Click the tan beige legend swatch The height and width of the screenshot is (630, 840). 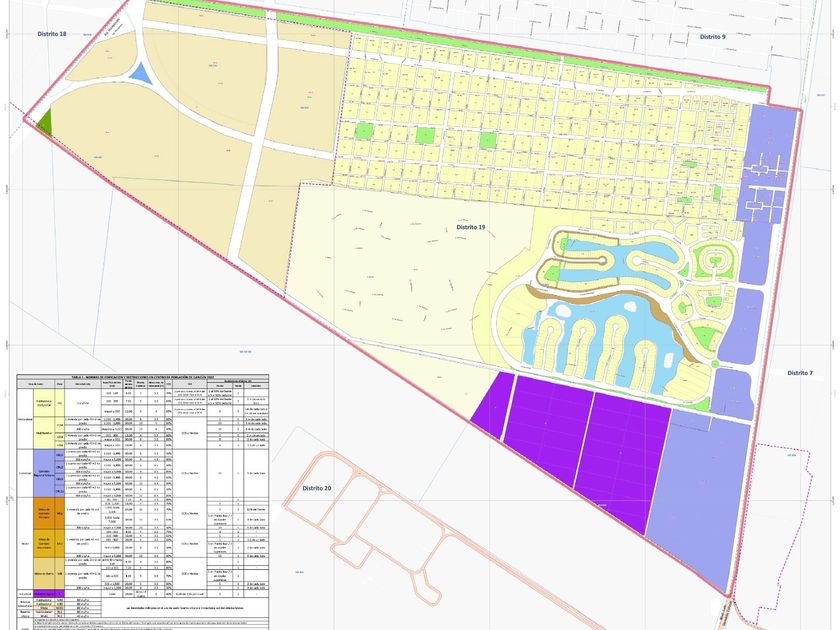(x=49, y=573)
